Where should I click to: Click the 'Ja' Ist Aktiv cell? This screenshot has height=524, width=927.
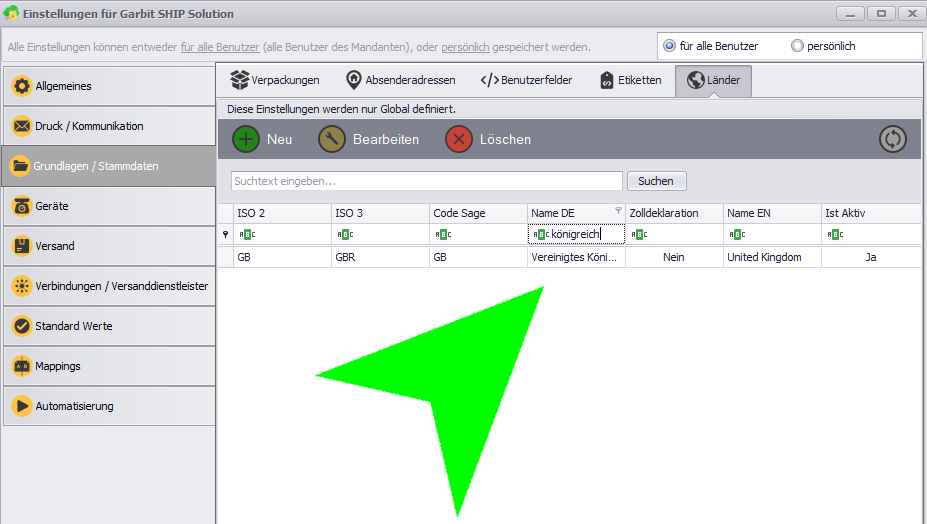[x=871, y=257]
